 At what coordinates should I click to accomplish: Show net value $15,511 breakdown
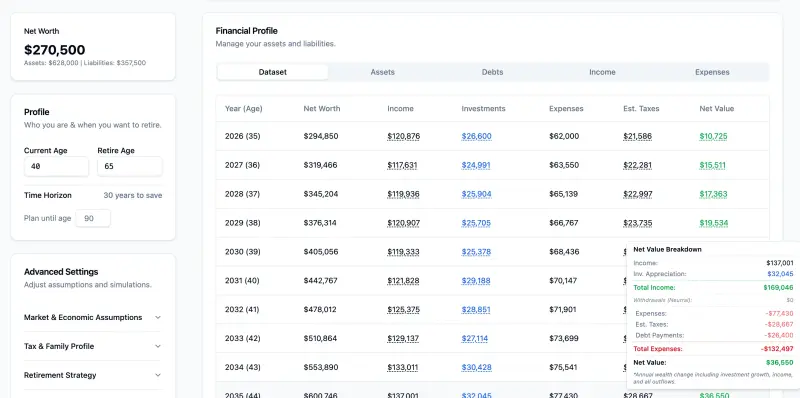coord(712,165)
